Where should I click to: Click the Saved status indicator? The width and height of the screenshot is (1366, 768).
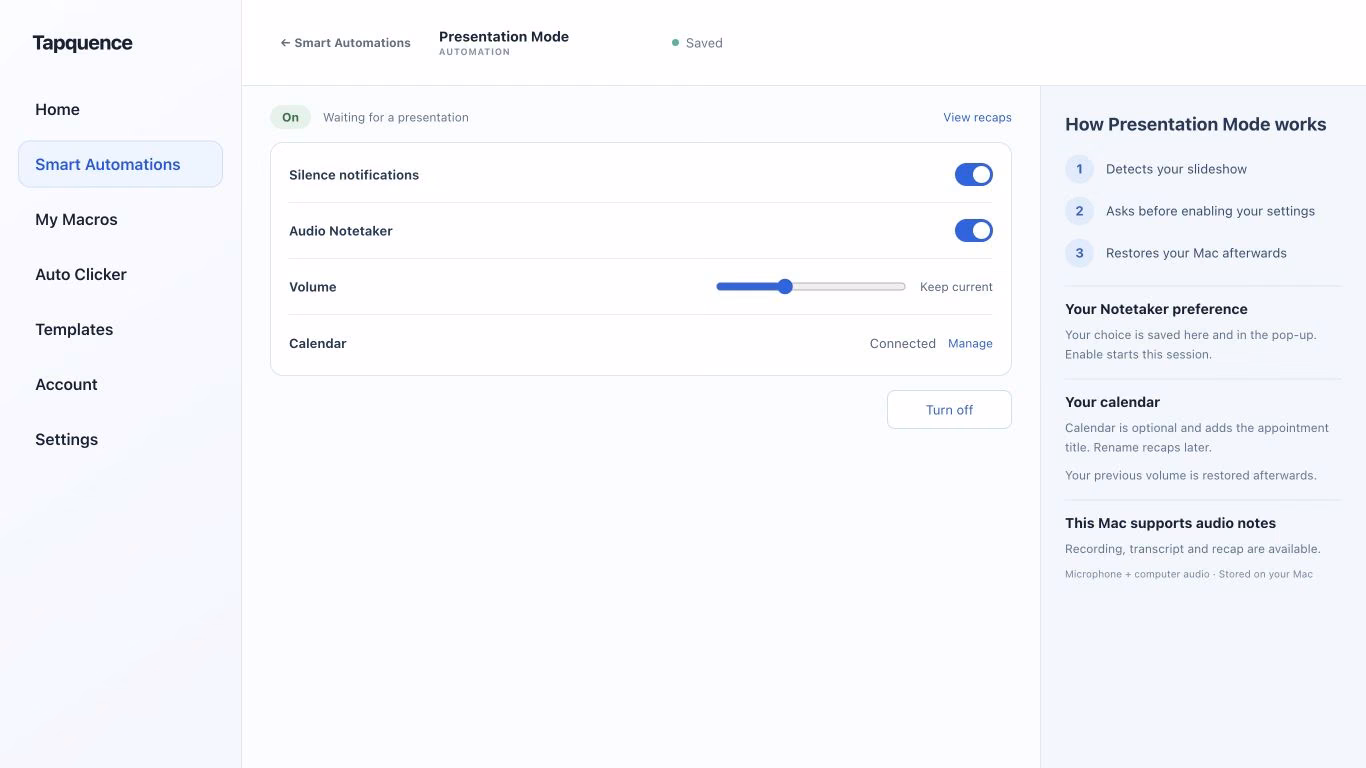[x=697, y=43]
